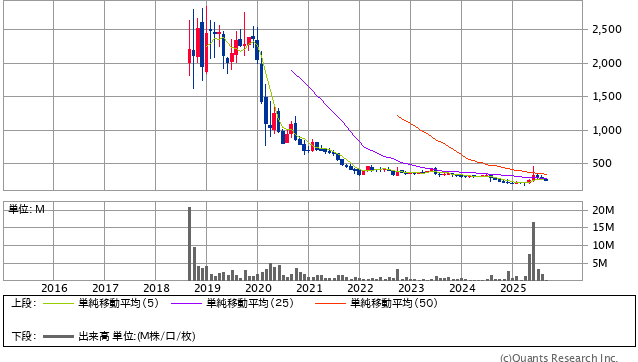Click the 20M volume axis label
Screen dimensions: 638x362
click(603, 210)
